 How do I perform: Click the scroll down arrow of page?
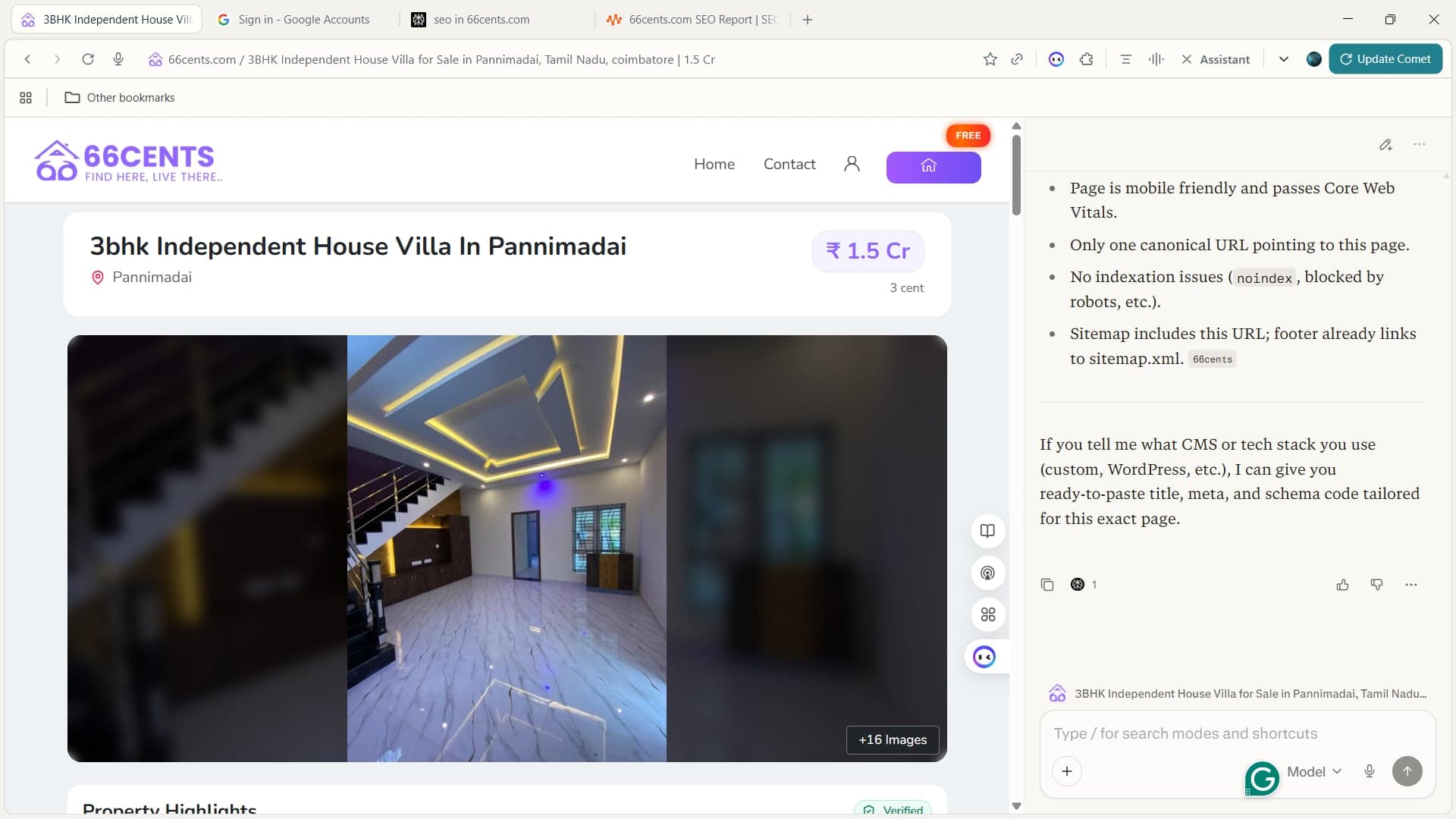(x=1016, y=805)
